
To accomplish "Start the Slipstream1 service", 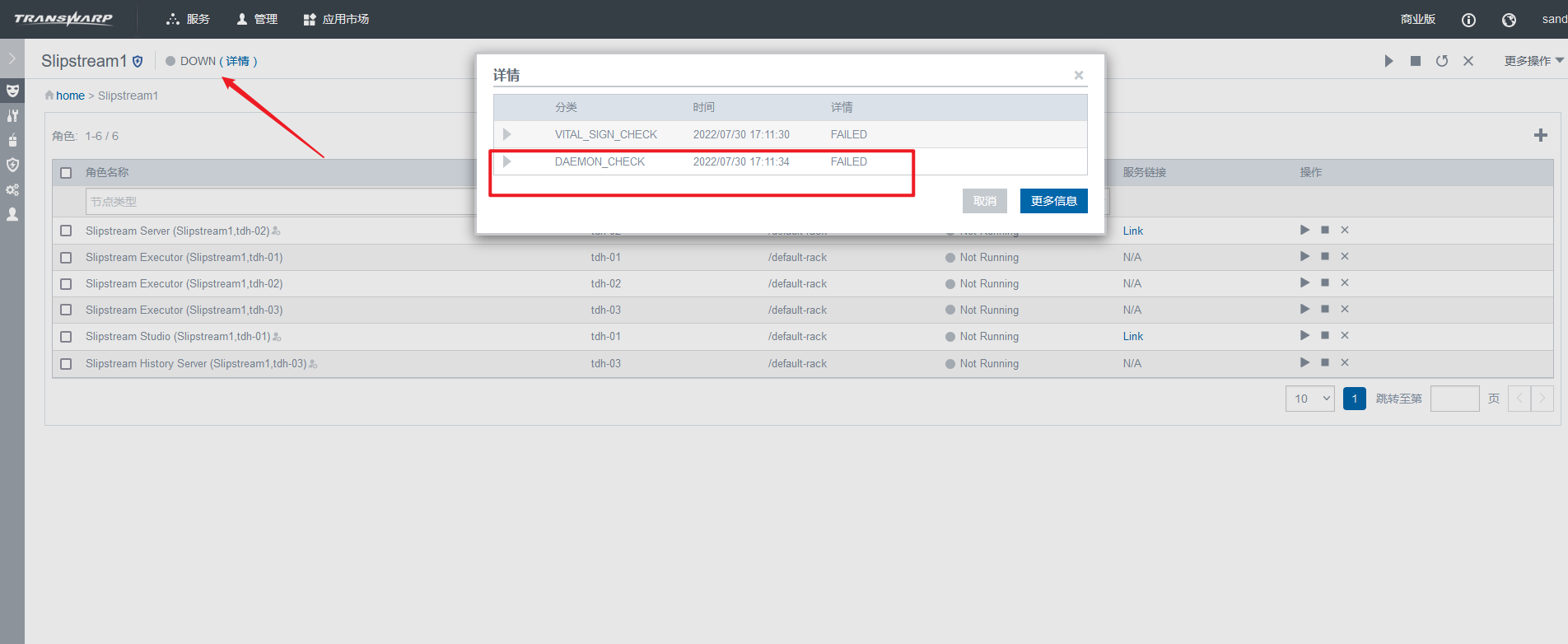I will point(1389,61).
